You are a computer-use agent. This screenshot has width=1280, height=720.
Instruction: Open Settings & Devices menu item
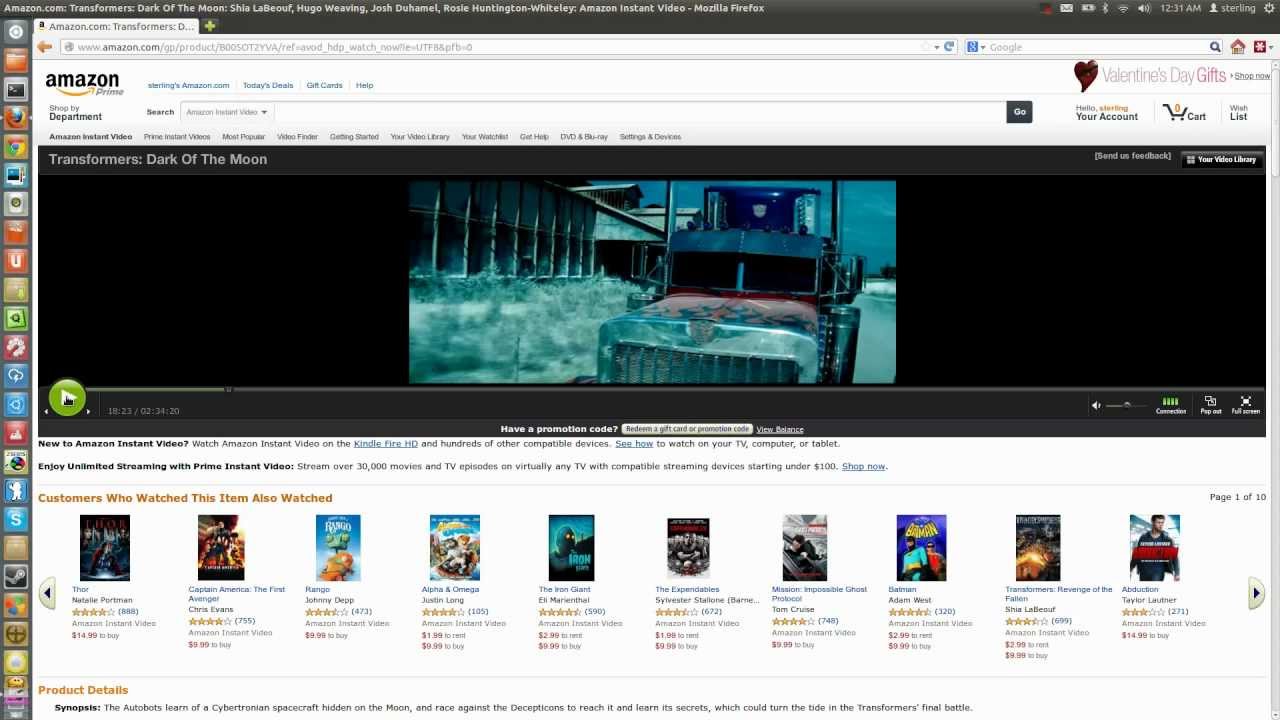pyautogui.click(x=650, y=137)
